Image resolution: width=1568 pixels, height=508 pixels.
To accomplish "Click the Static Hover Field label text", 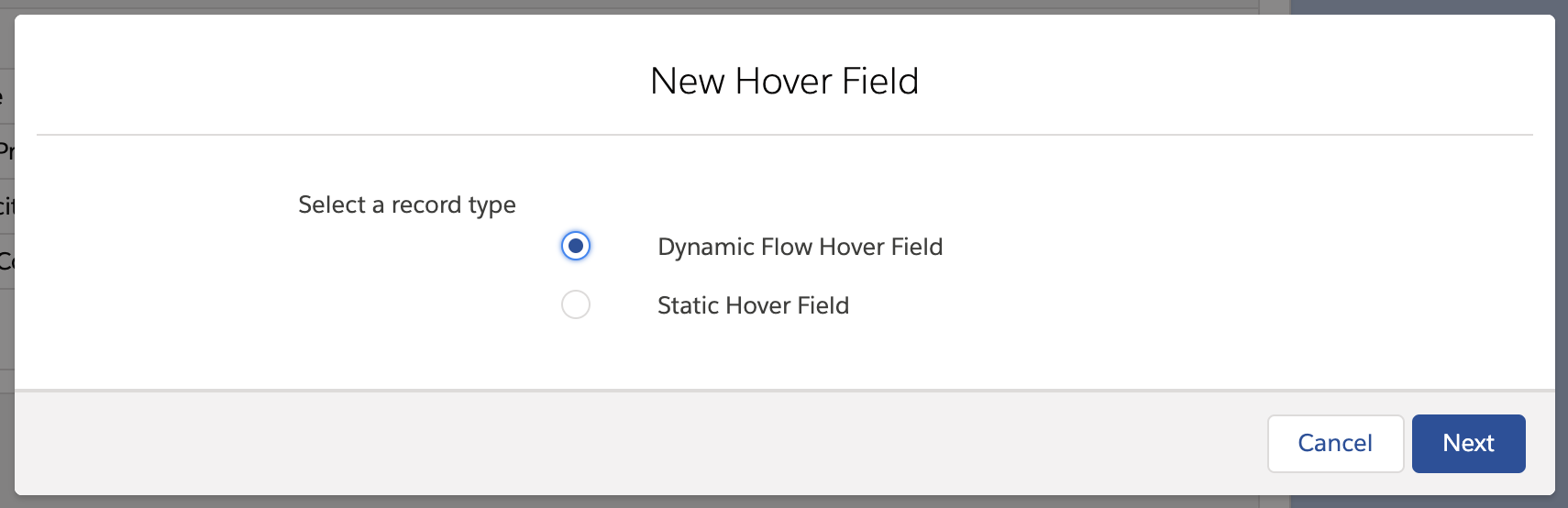I will pos(753,305).
